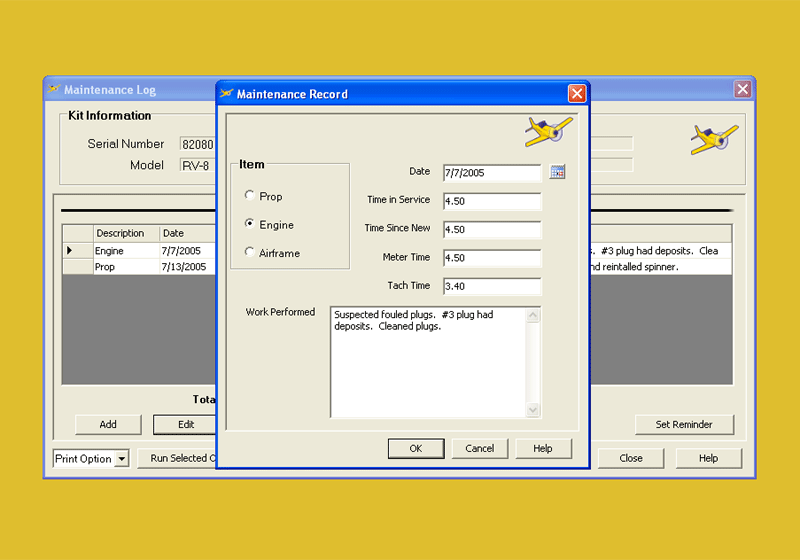
Task: Close the Maintenance Record dialog
Action: click(x=576, y=94)
